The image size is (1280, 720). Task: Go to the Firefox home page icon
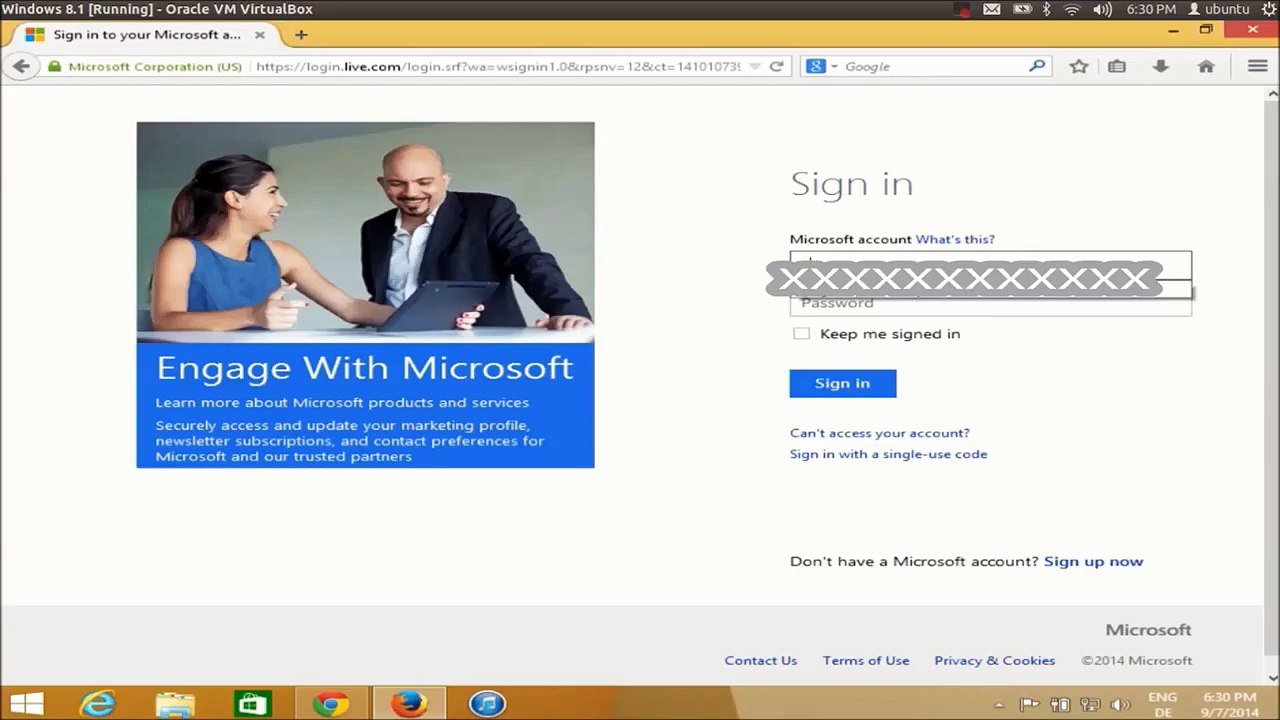click(x=1206, y=66)
